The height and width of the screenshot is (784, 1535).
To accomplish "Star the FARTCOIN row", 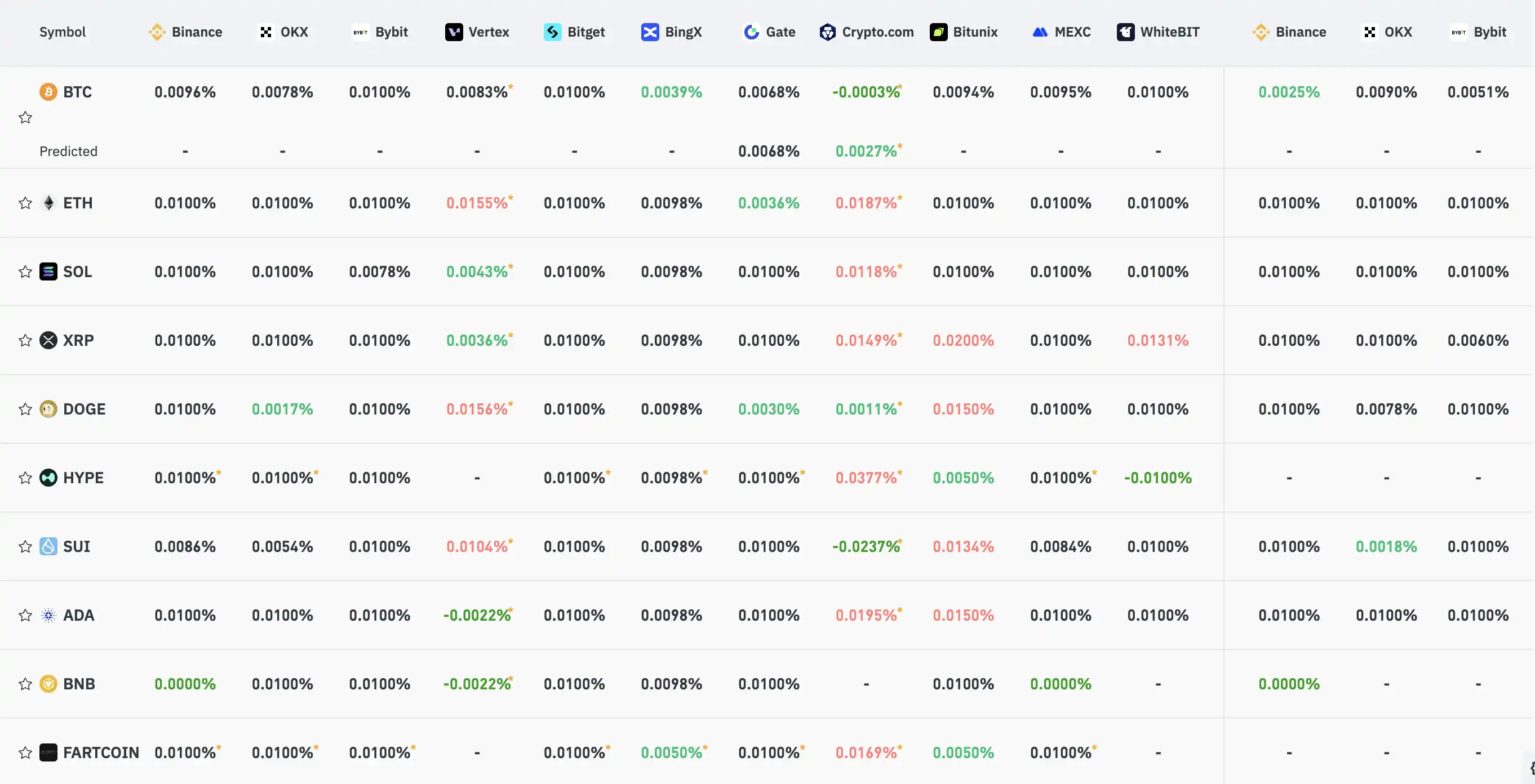I will 25,752.
